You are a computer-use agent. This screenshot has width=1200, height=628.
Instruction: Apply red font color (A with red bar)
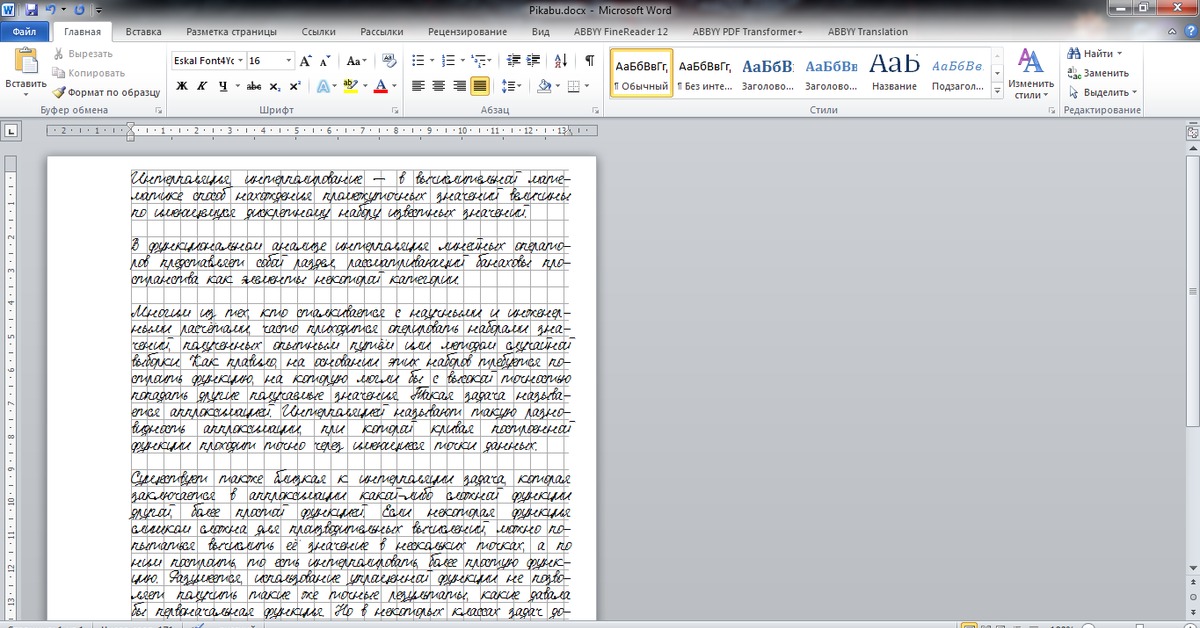pyautogui.click(x=380, y=86)
